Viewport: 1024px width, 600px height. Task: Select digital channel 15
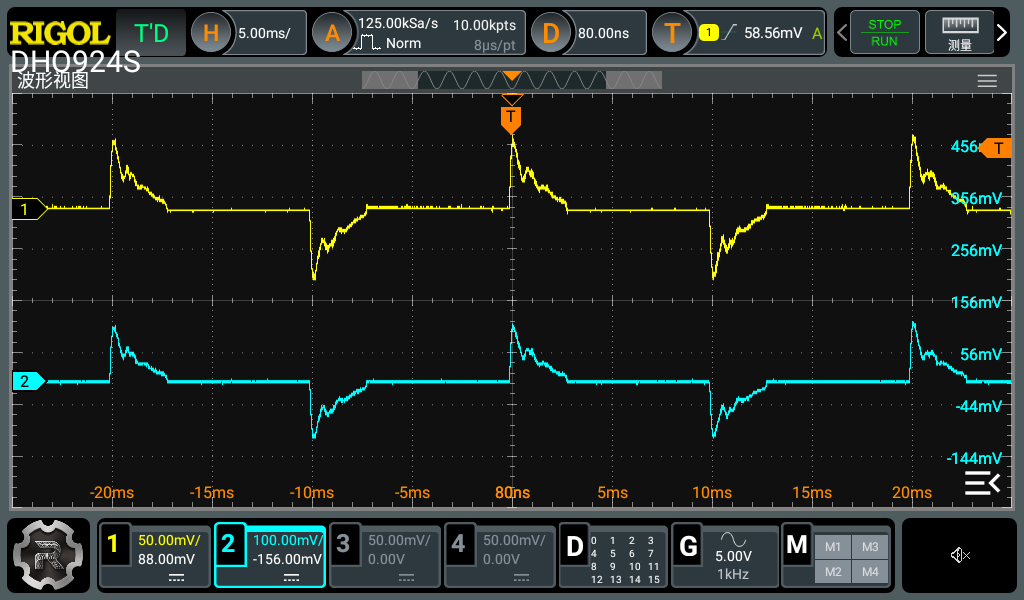coord(653,580)
